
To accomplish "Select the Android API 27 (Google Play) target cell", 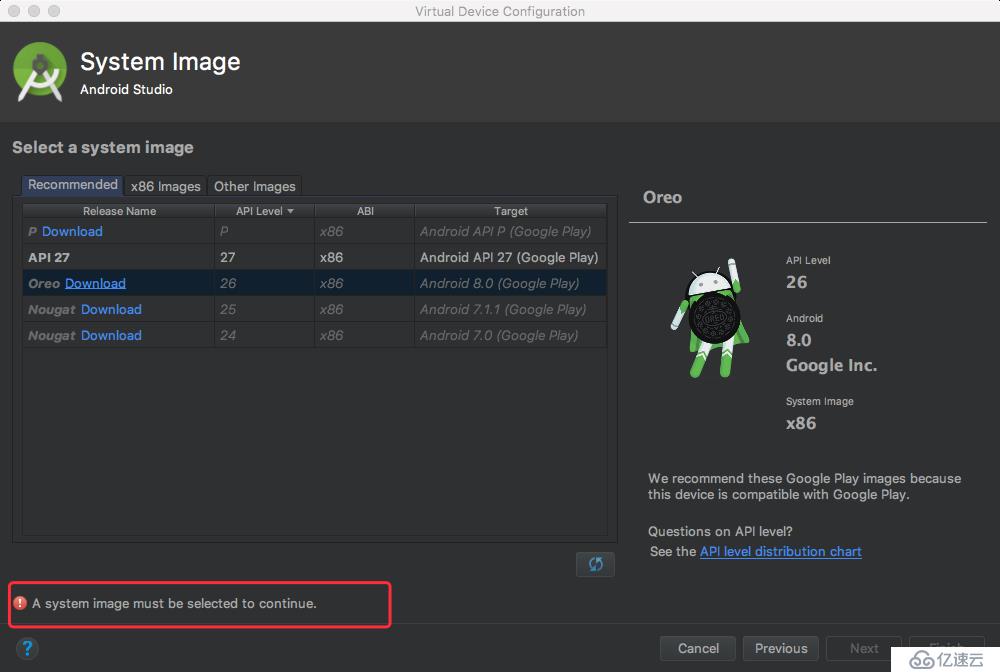I will [509, 257].
